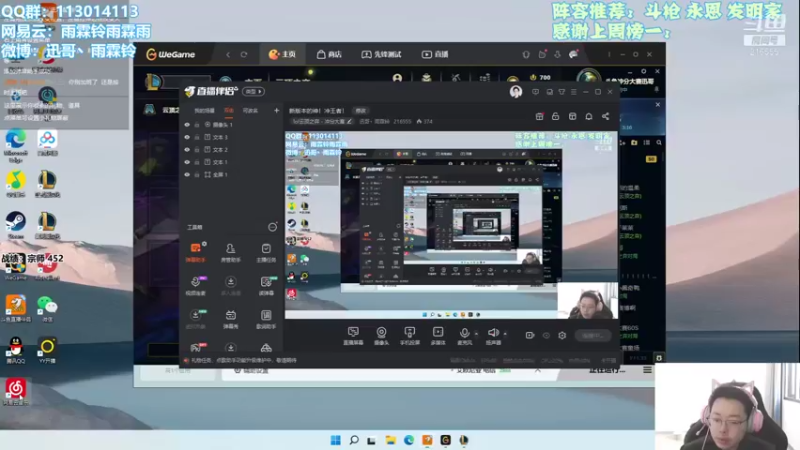Open the WeGame pioneer test tab
Screen dimensions: 800x450
pos(381,54)
